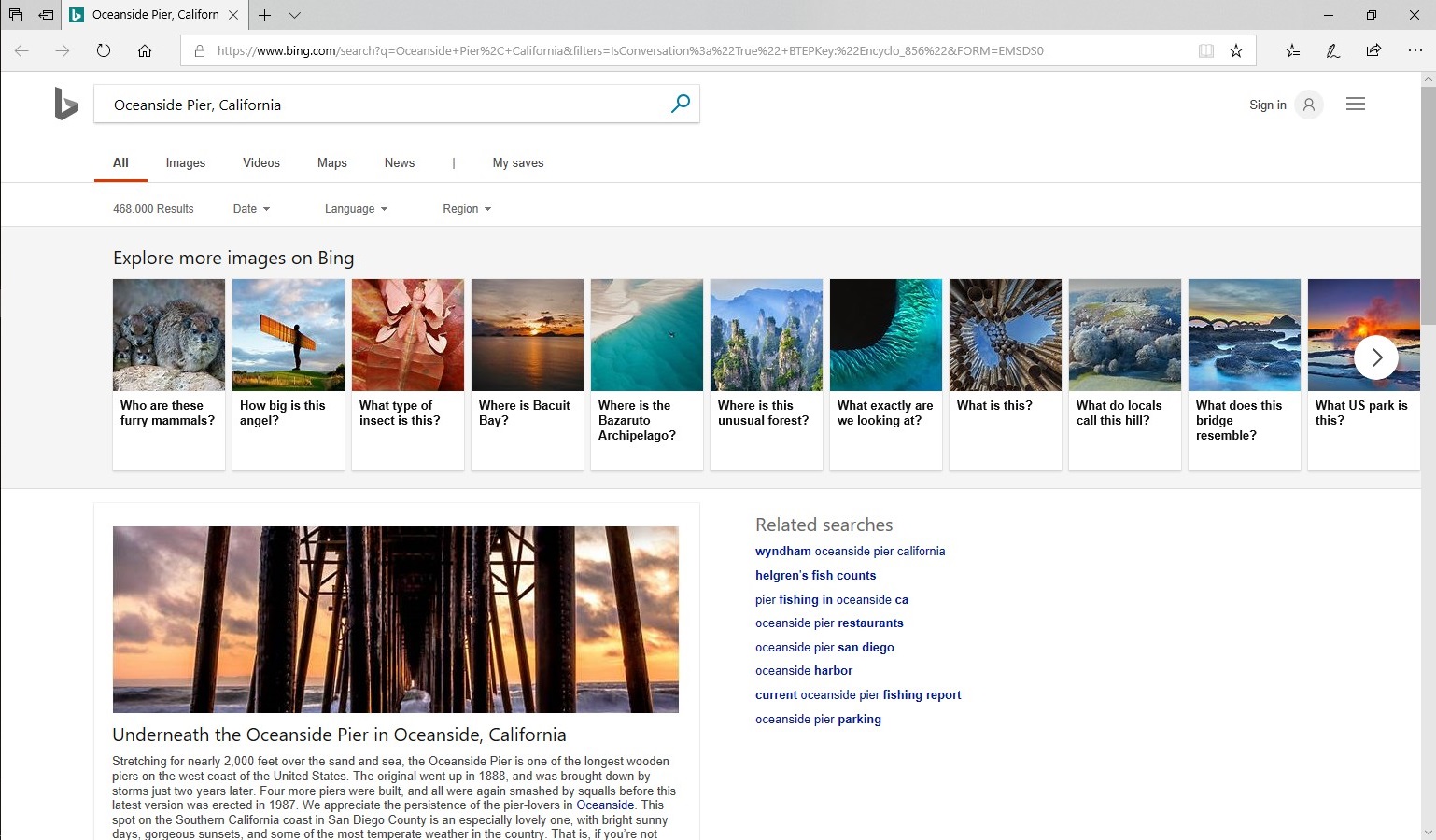The image size is (1436, 840).
Task: Set these tabs aside icon
Action: [46, 15]
